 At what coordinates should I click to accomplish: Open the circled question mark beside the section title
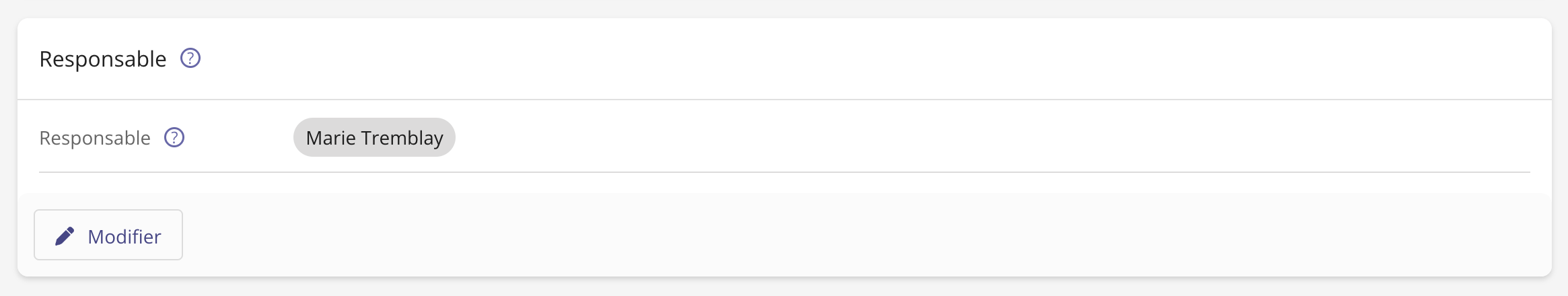190,59
